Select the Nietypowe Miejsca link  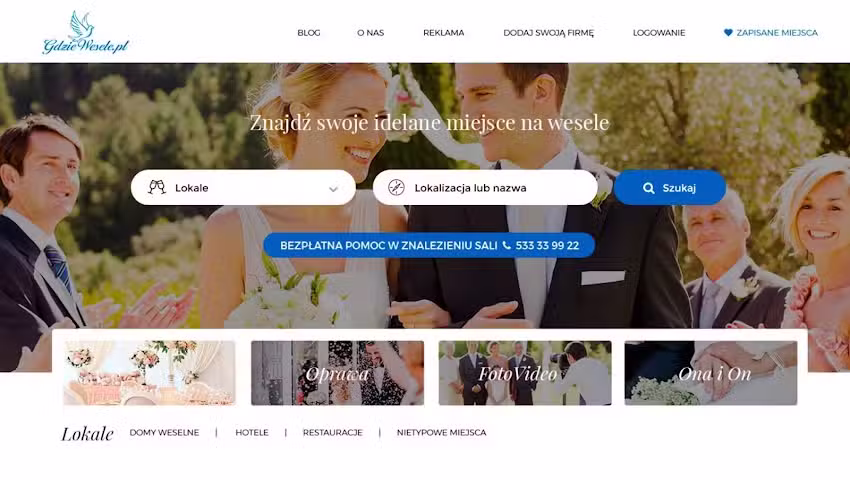pos(441,432)
